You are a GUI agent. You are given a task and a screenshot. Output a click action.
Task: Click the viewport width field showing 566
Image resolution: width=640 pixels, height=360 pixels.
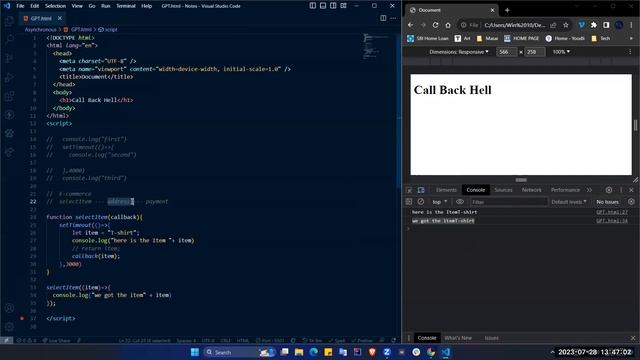tap(507, 52)
